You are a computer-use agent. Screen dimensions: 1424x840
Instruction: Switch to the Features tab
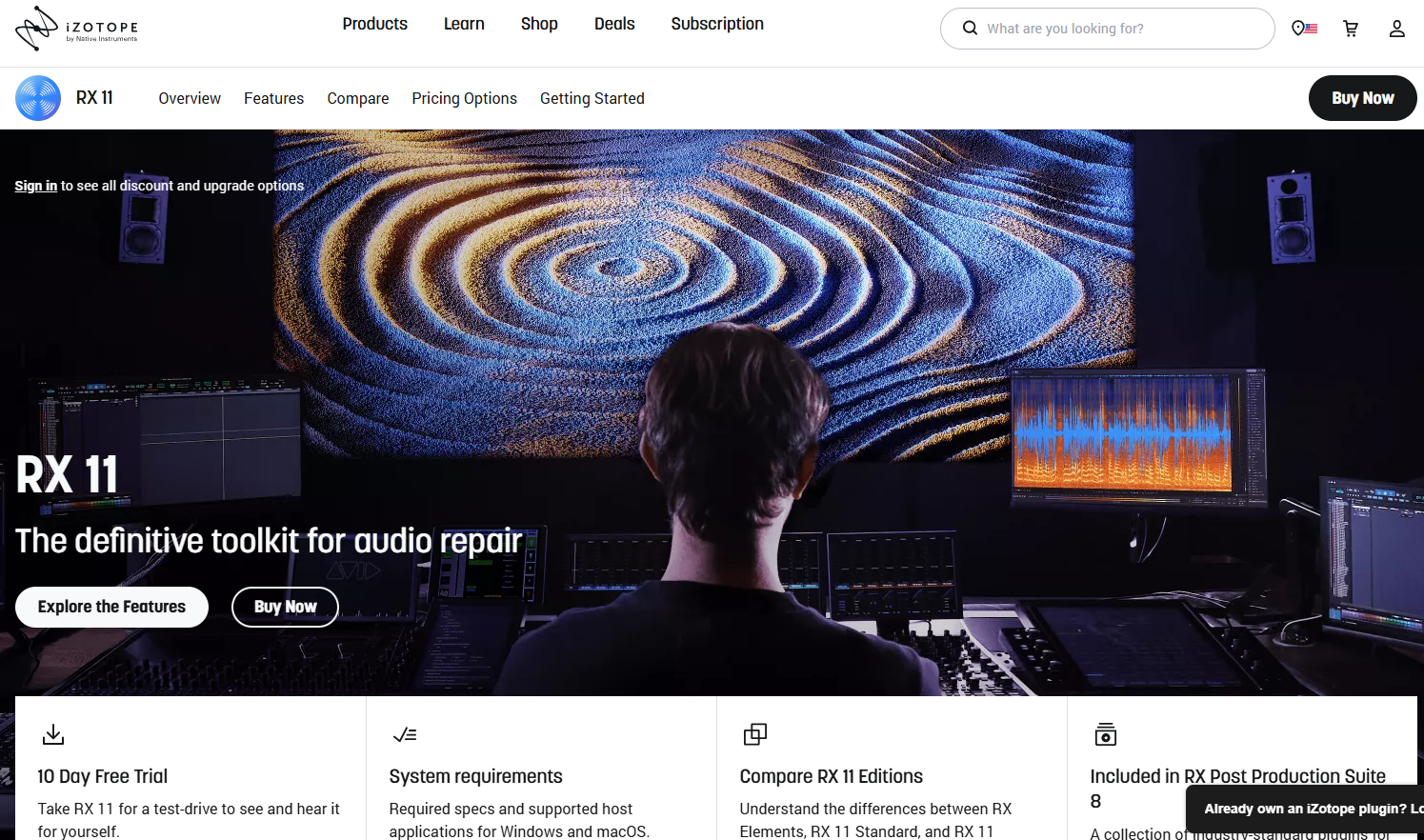pos(273,98)
